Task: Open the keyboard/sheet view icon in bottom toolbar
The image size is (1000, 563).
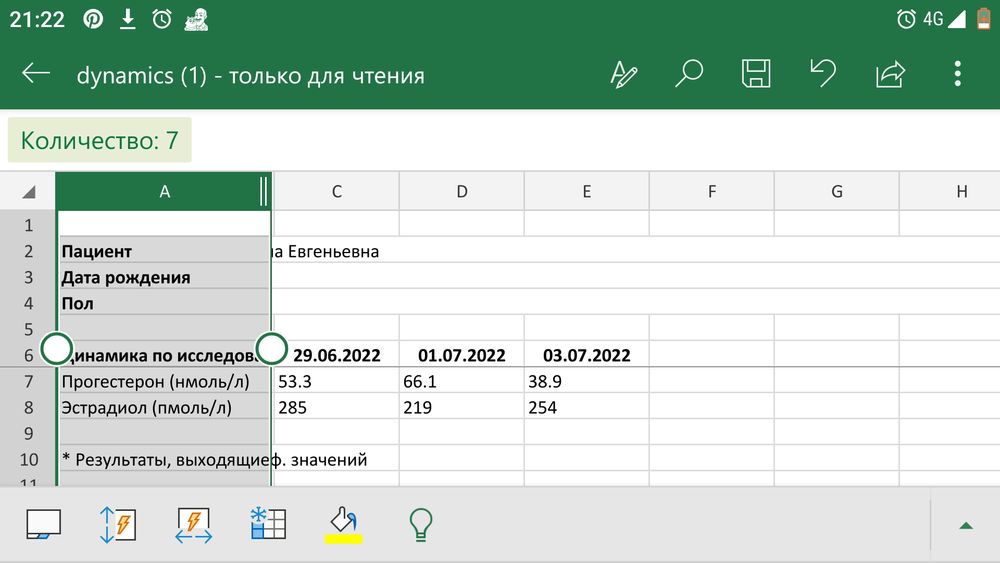Action: [x=43, y=525]
